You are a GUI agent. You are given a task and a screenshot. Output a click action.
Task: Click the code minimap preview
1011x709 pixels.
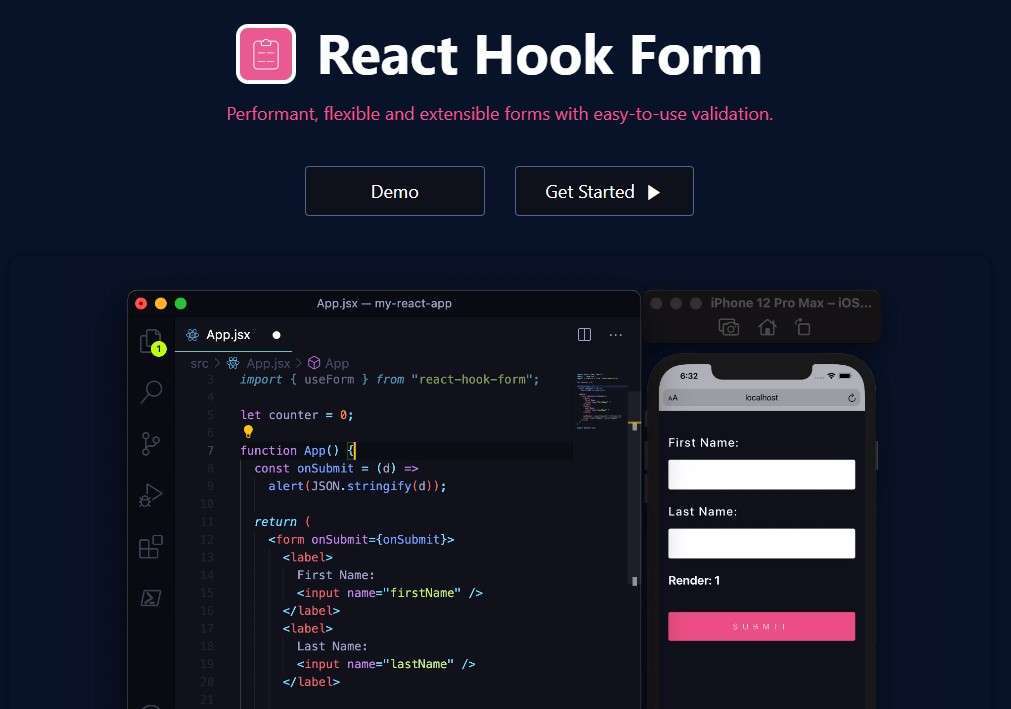click(x=602, y=400)
